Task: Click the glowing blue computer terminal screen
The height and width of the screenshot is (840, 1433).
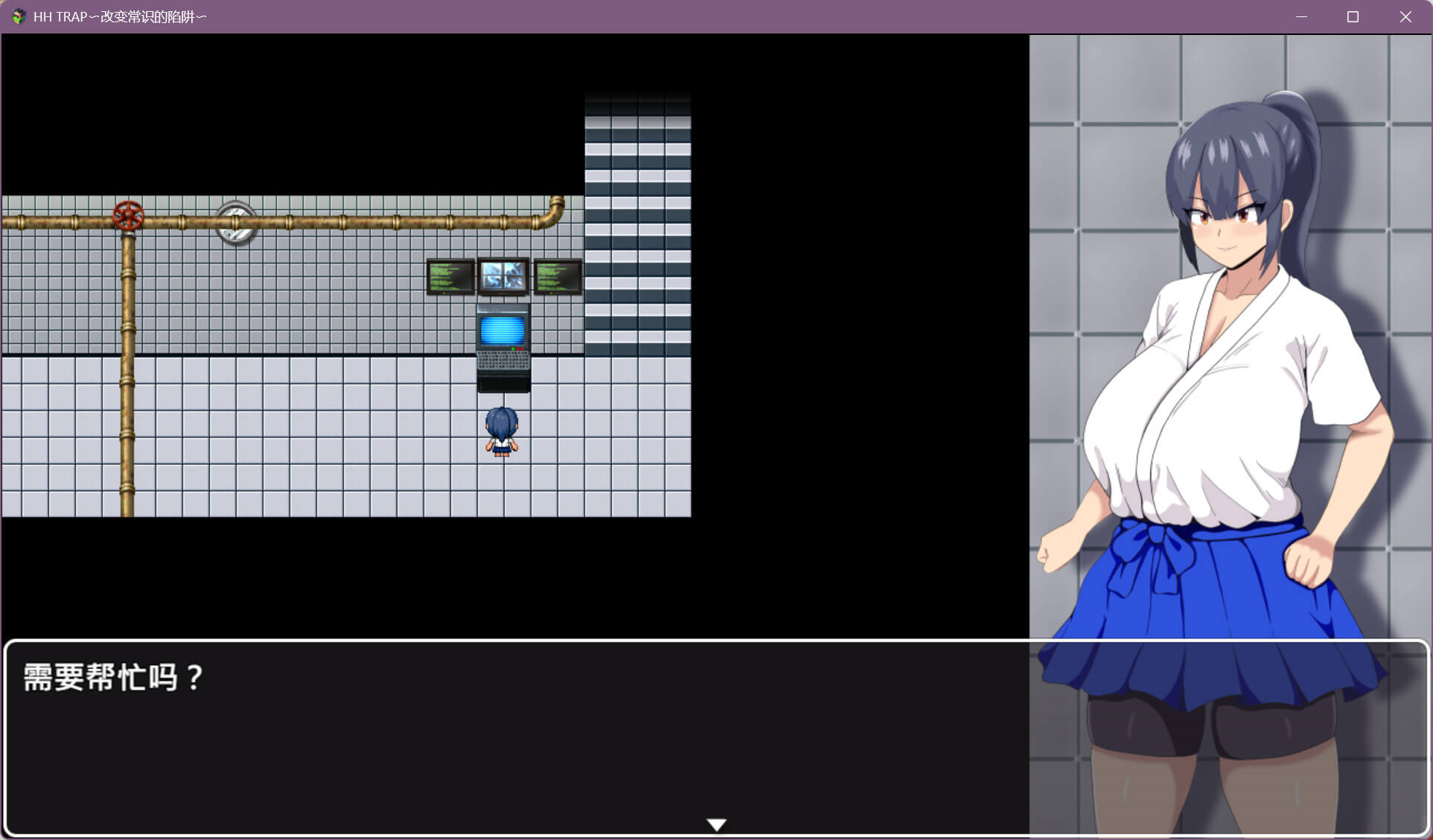Action: pos(502,330)
